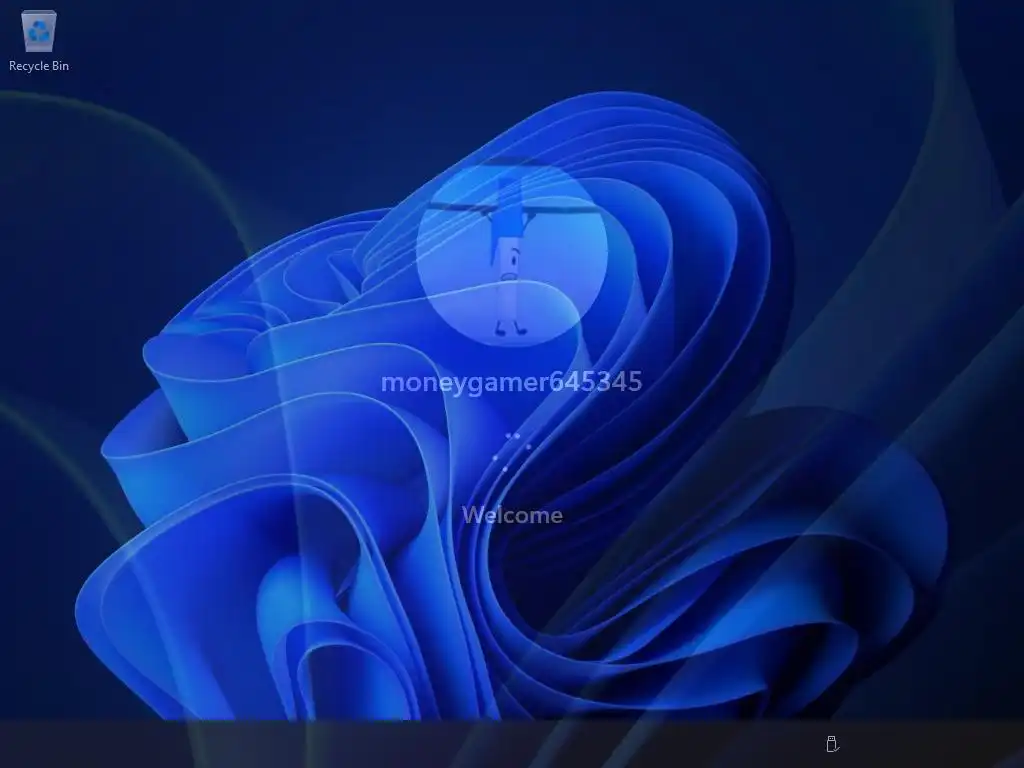Click the USB safely remove tray icon

(831, 744)
